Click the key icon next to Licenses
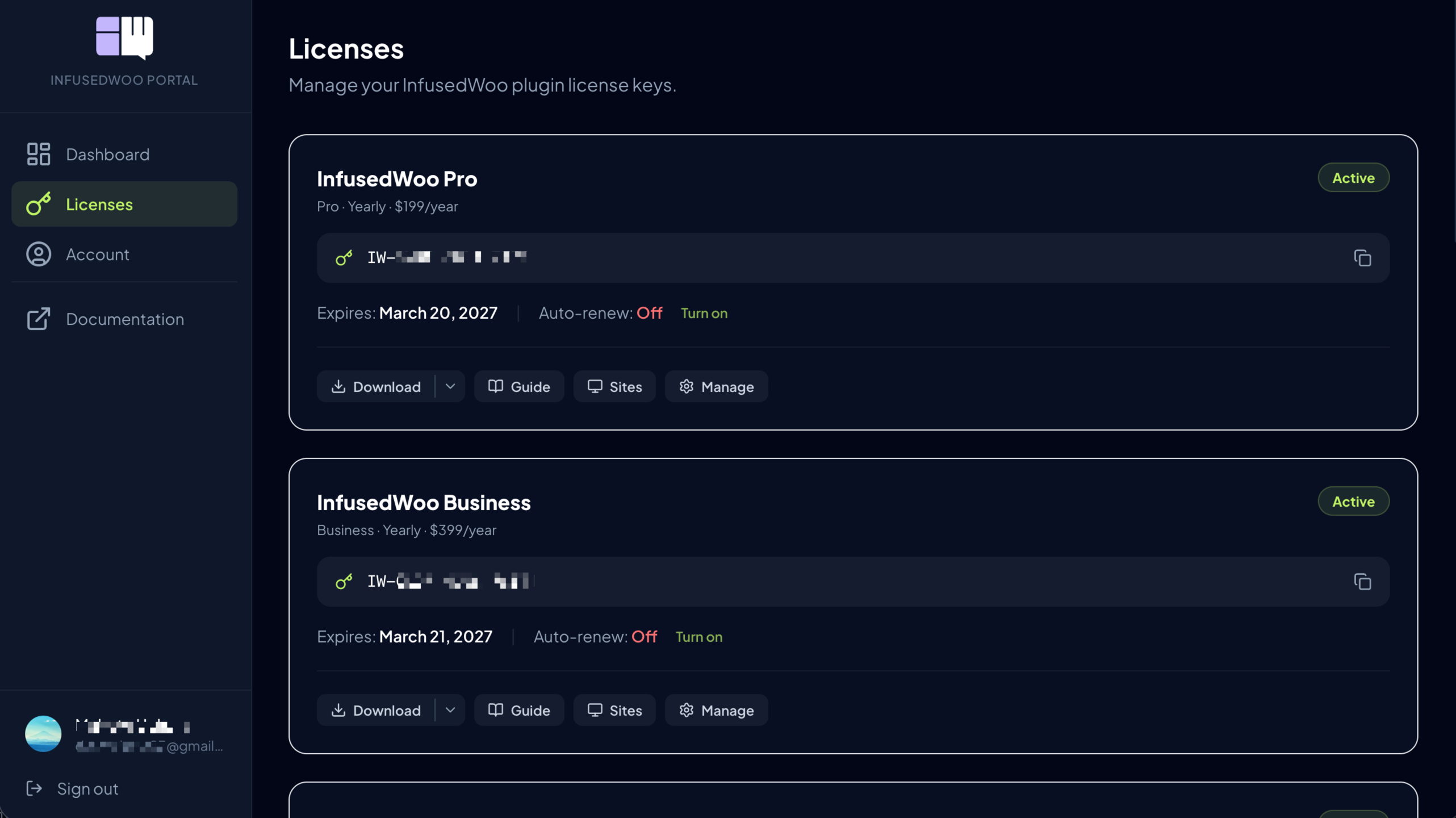This screenshot has height=818, width=1456. click(x=38, y=204)
